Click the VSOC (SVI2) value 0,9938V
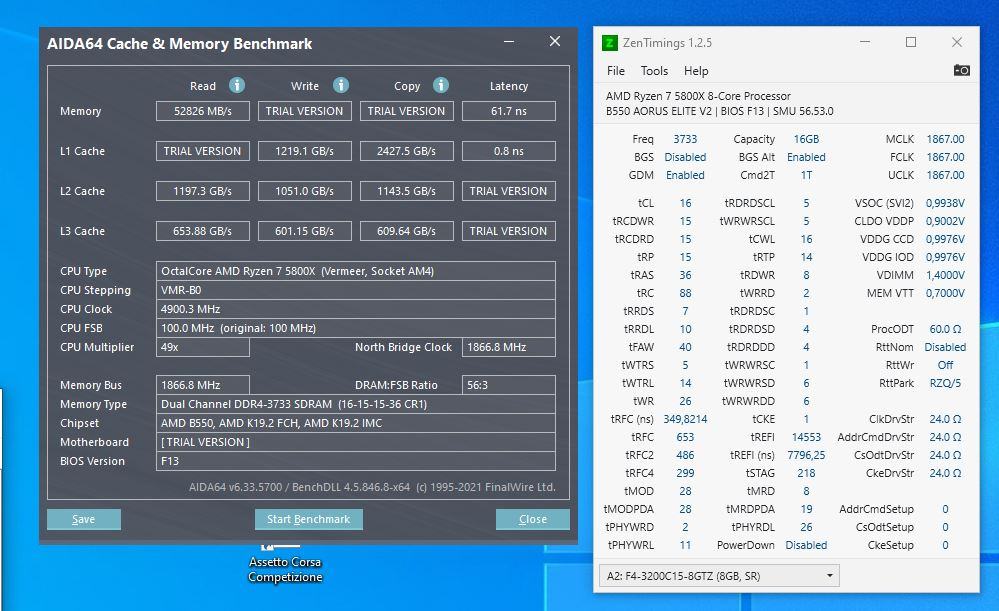Screen dimensions: 999x611 pos(945,203)
